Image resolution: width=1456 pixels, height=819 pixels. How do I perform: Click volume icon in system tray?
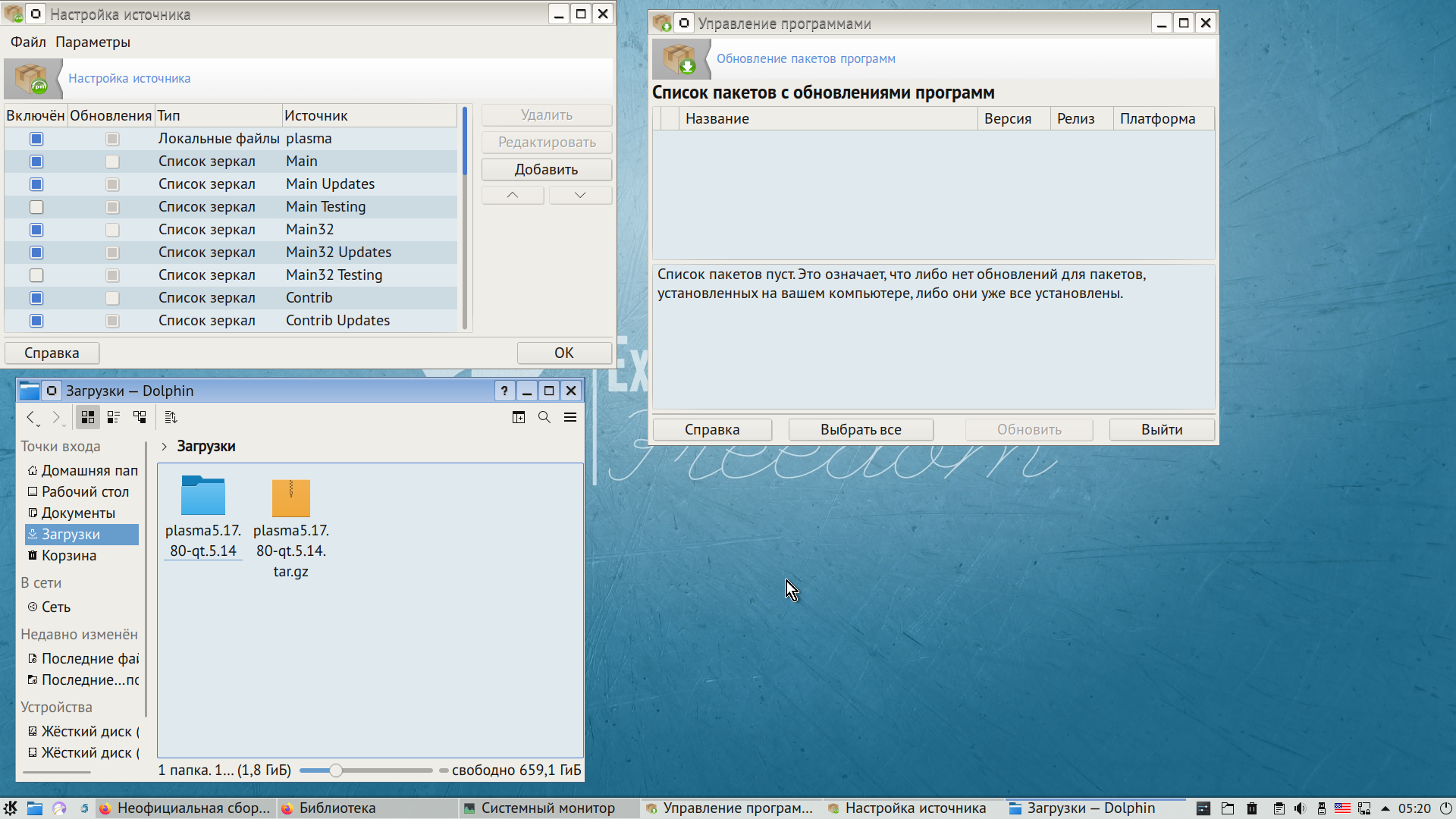pos(1300,808)
